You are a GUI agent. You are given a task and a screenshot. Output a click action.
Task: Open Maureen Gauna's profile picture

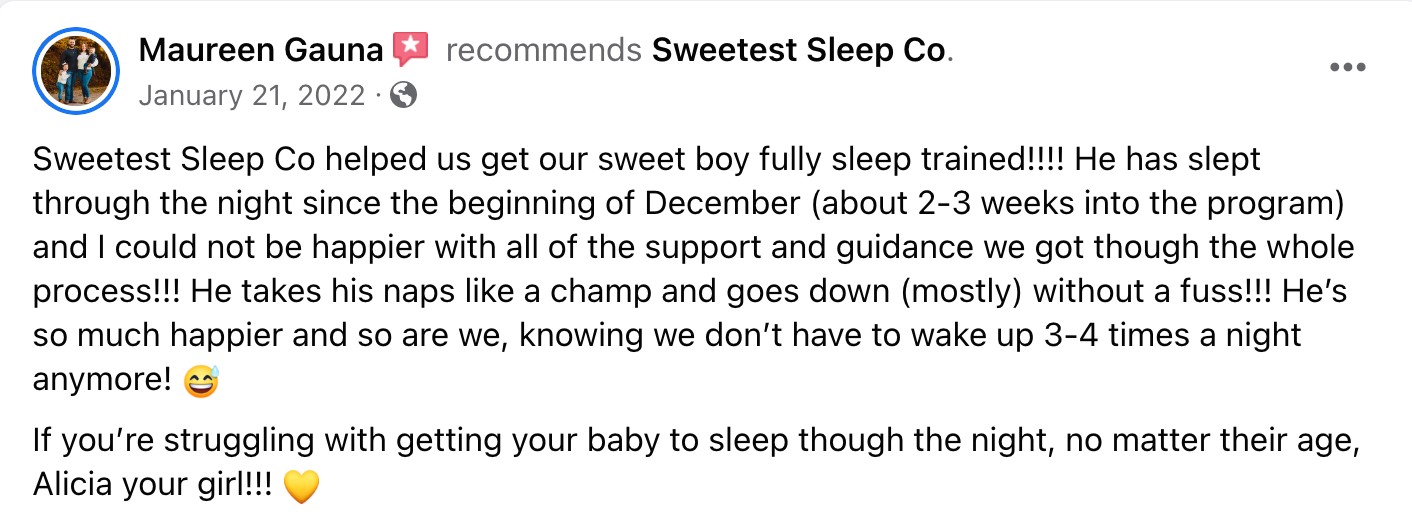[x=76, y=69]
